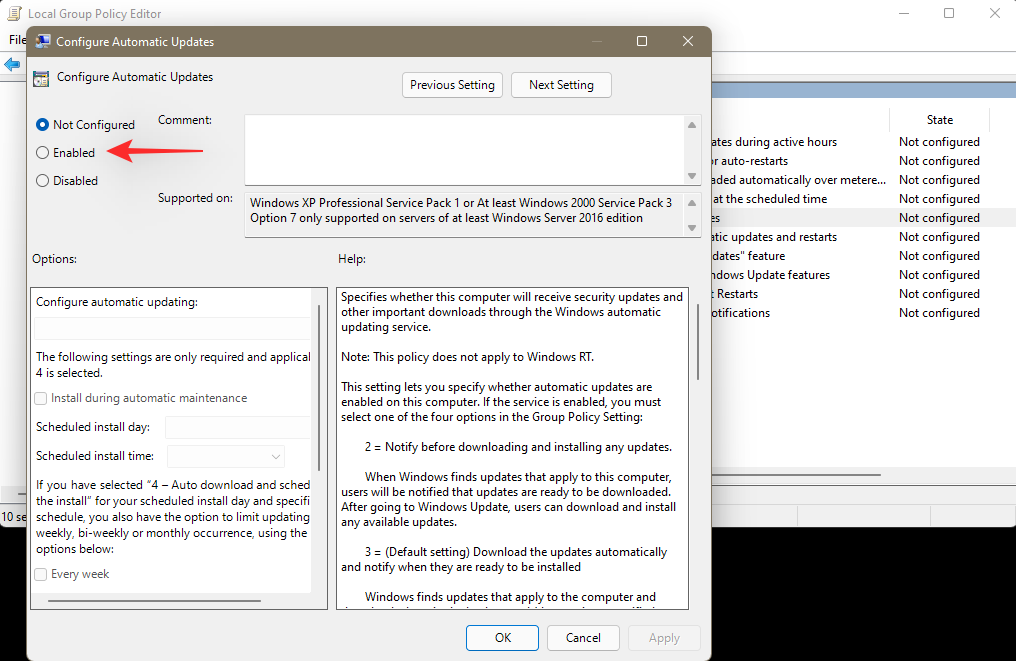Click the policy setting icon beside the heading
This screenshot has width=1016, height=661.
[42, 78]
